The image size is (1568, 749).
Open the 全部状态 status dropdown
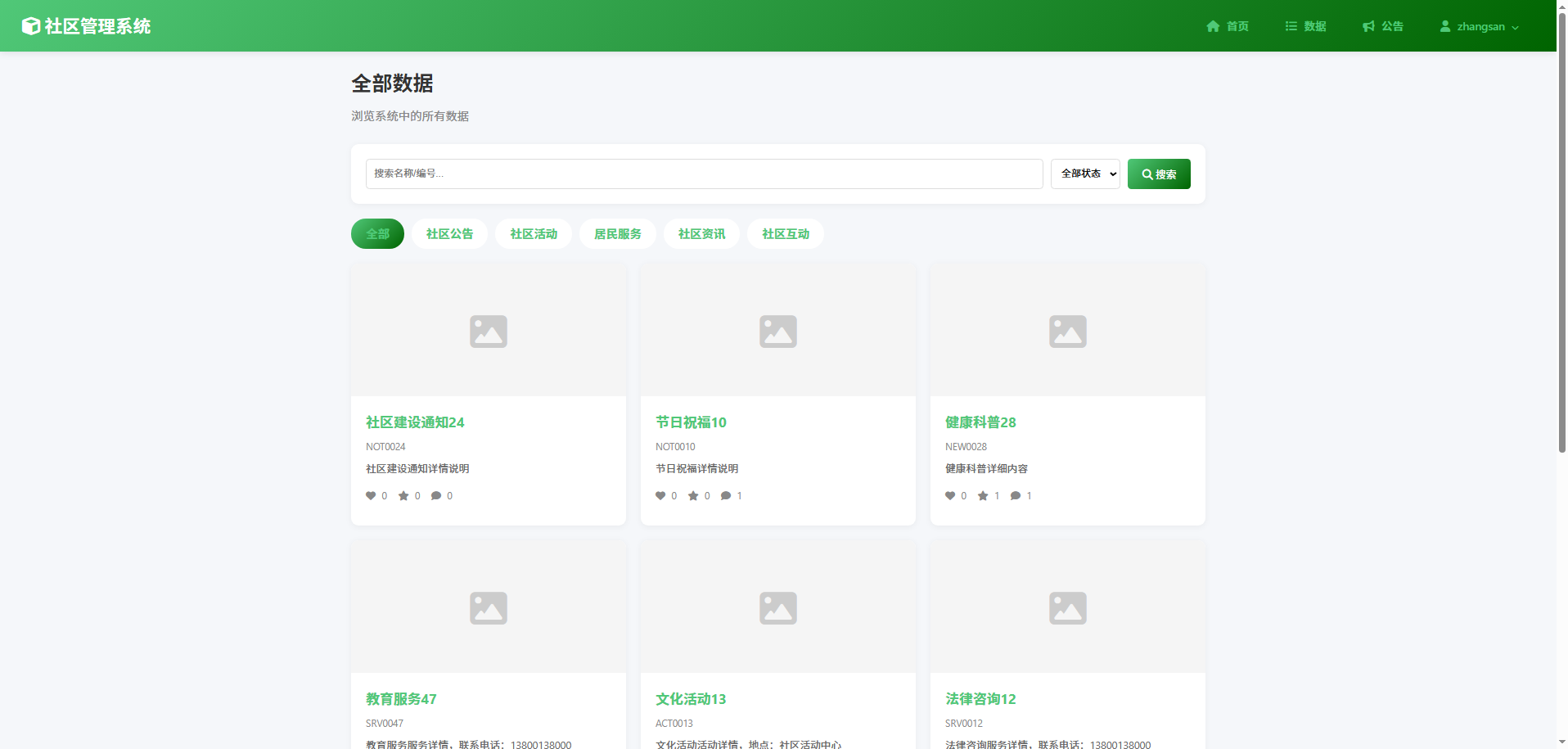pyautogui.click(x=1085, y=174)
